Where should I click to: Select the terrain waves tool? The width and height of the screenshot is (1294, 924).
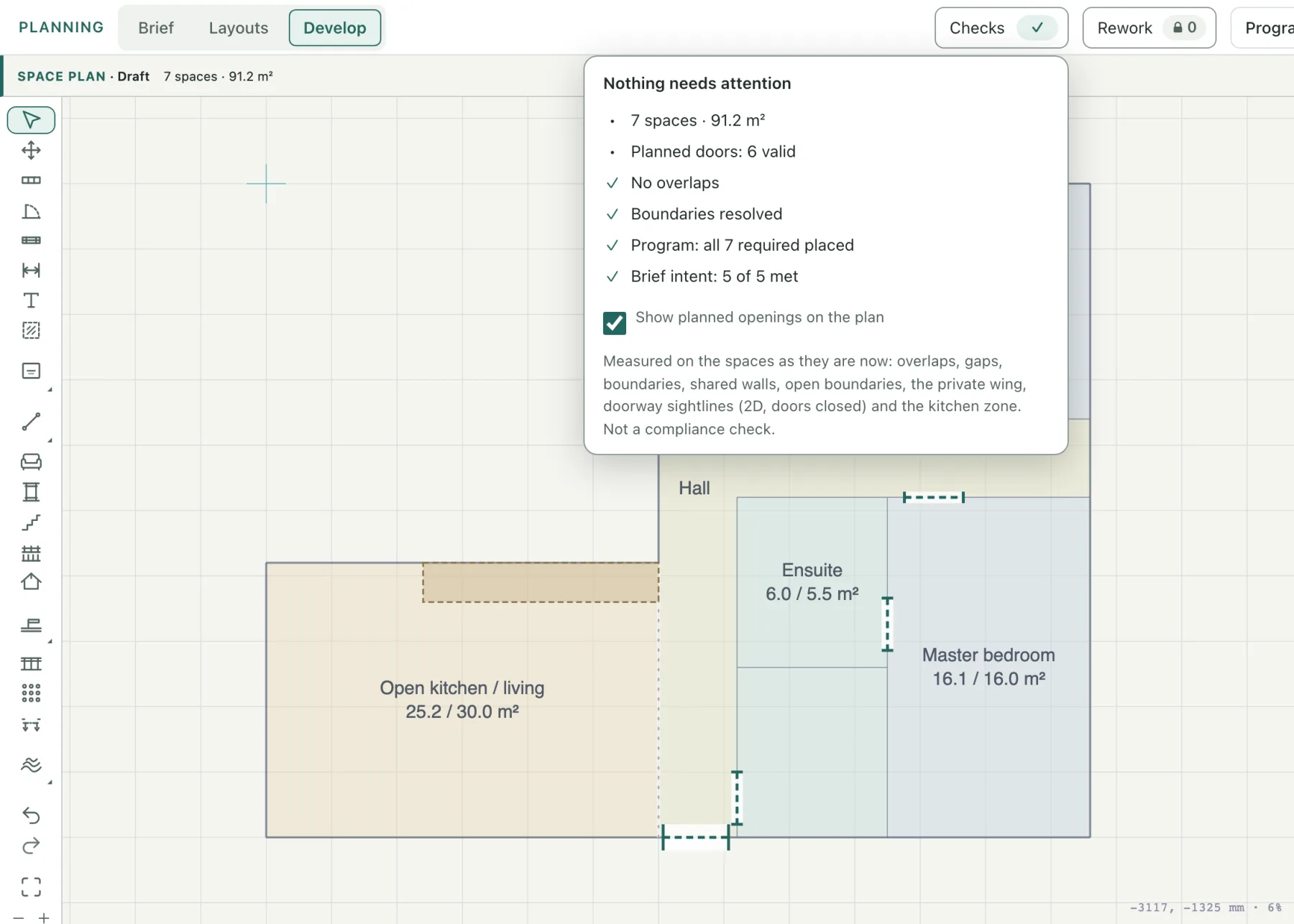tap(31, 764)
